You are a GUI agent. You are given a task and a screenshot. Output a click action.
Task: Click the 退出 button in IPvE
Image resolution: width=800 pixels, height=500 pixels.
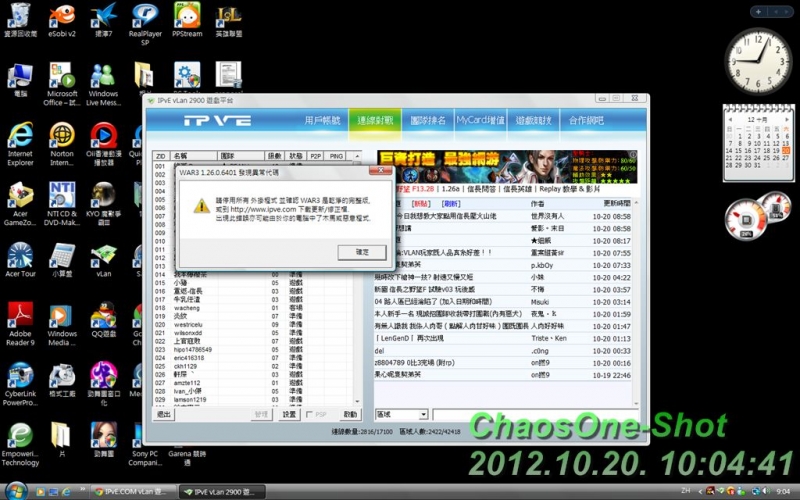[164, 414]
